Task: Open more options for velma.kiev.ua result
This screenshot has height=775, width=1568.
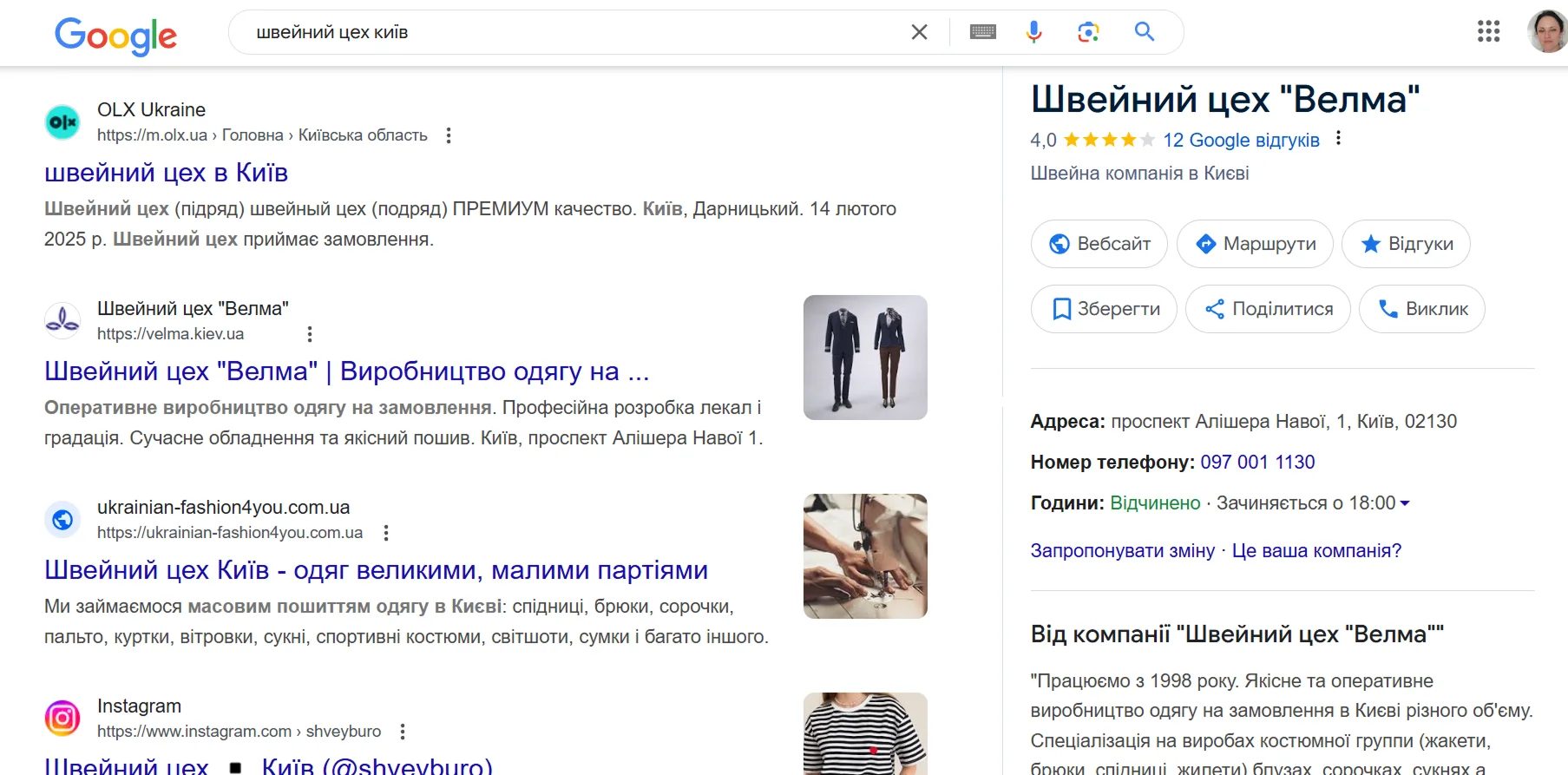Action: point(310,334)
